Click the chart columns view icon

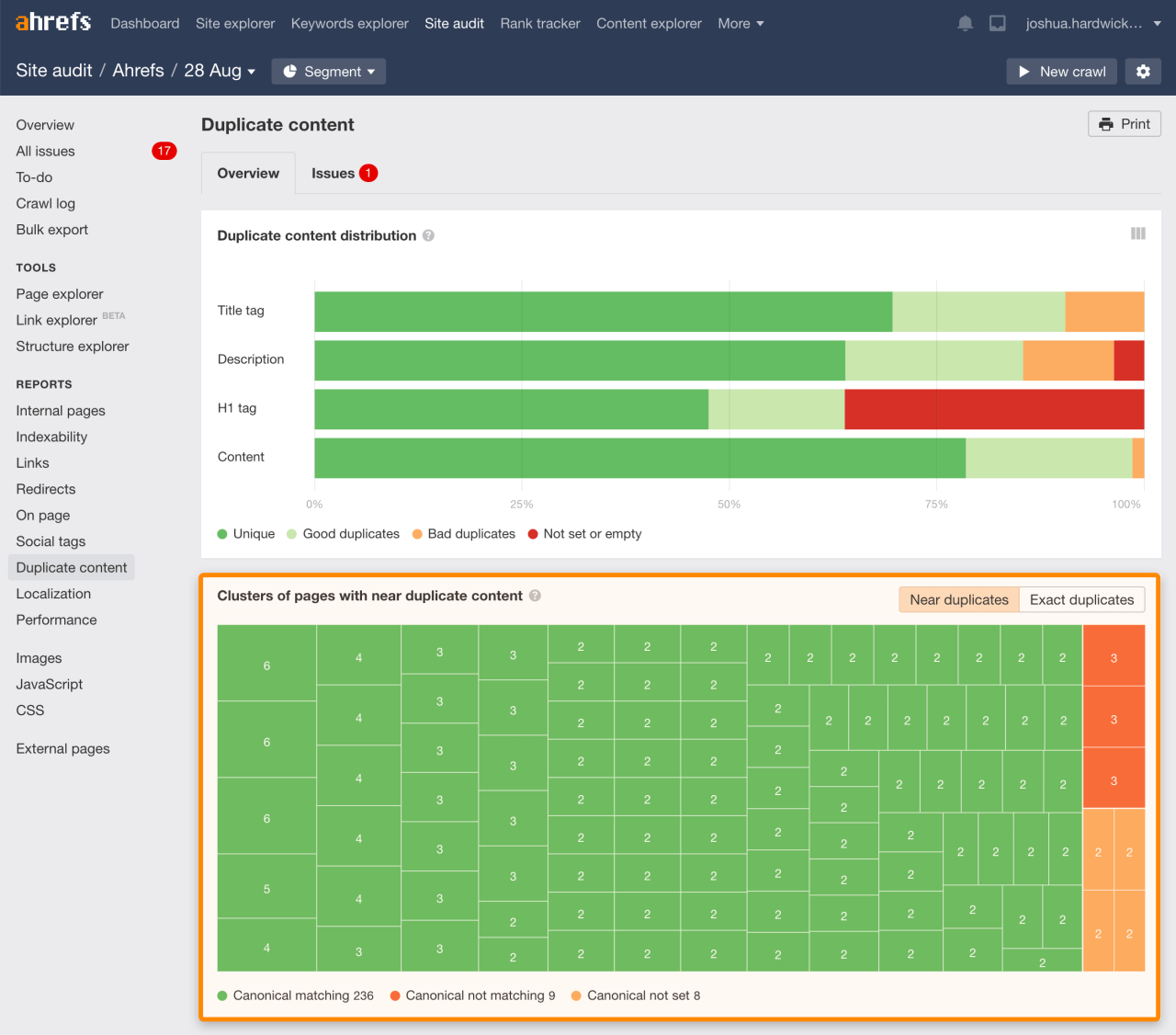[x=1137, y=234]
